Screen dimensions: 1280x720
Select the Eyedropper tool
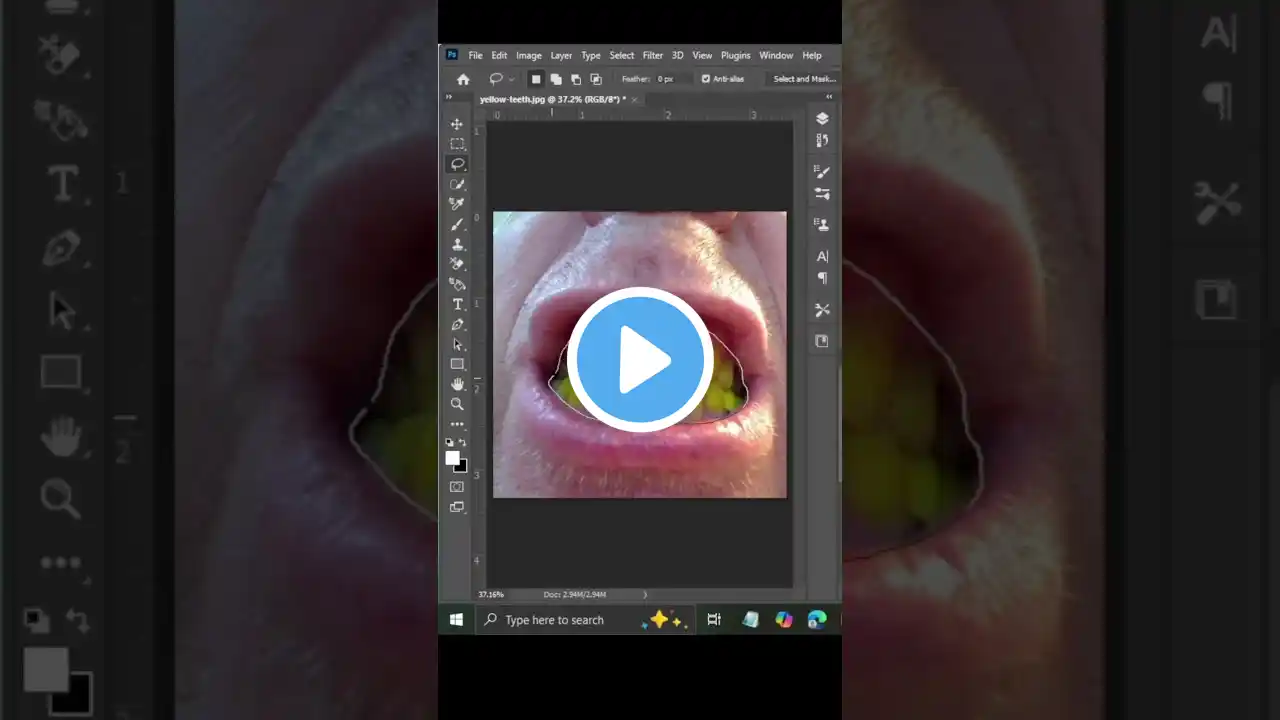click(x=457, y=204)
